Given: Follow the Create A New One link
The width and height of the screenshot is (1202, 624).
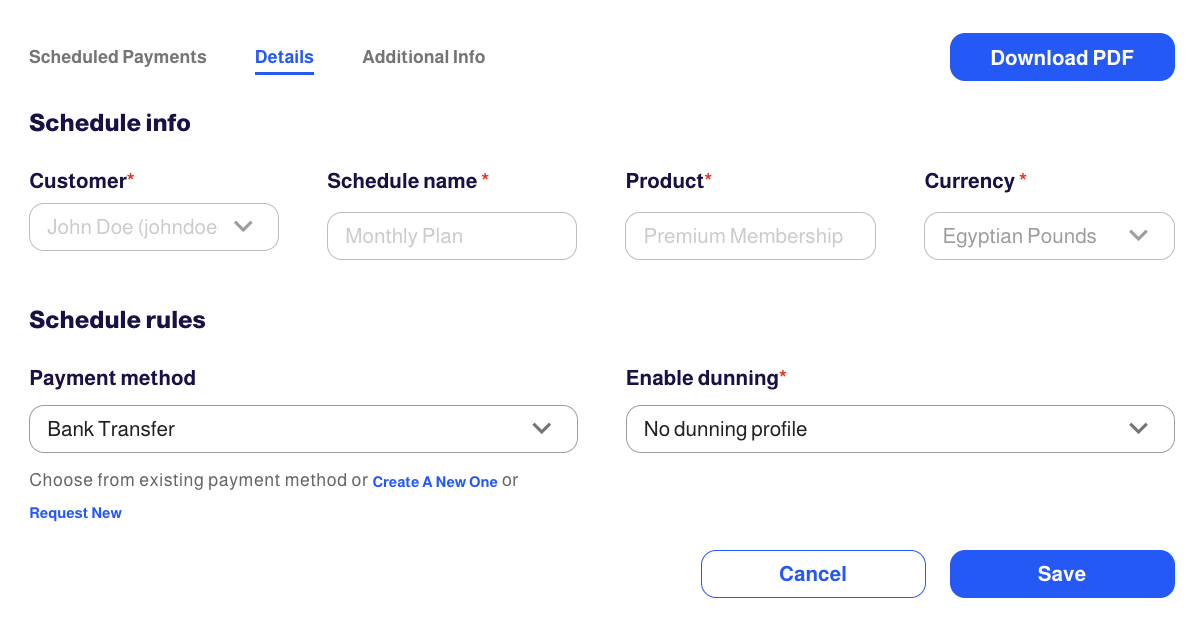Looking at the screenshot, I should click(435, 482).
